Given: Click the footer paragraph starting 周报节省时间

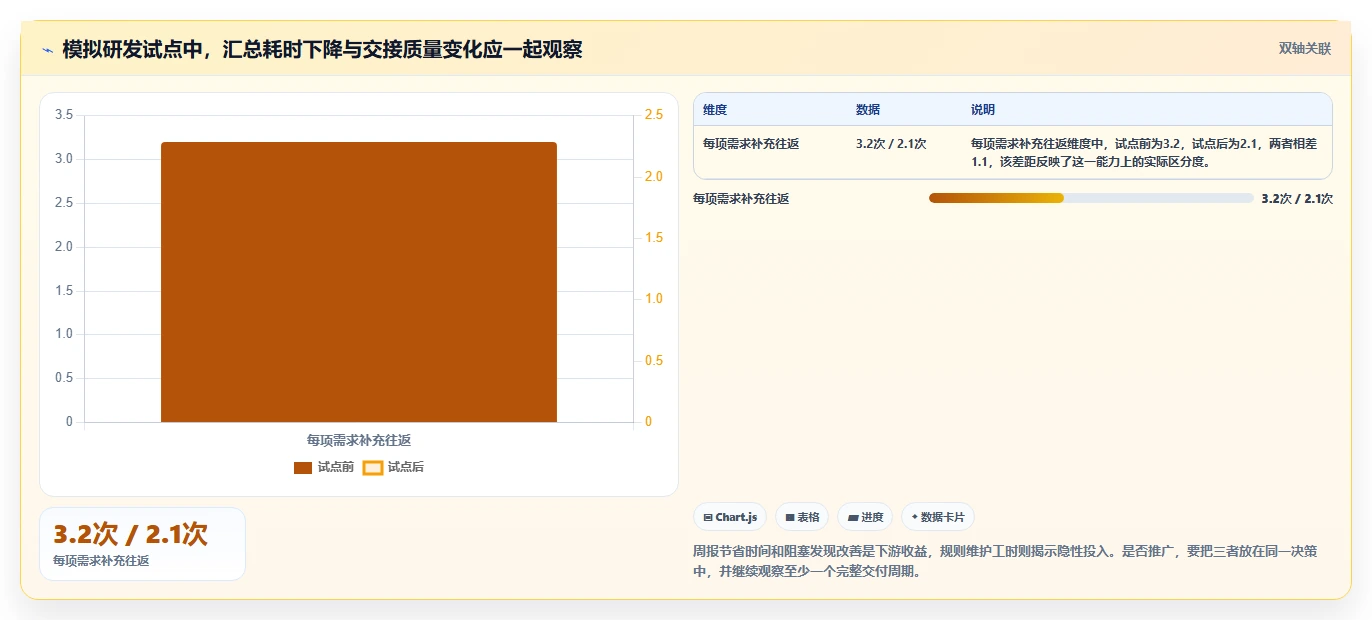Looking at the screenshot, I should pos(1005,561).
